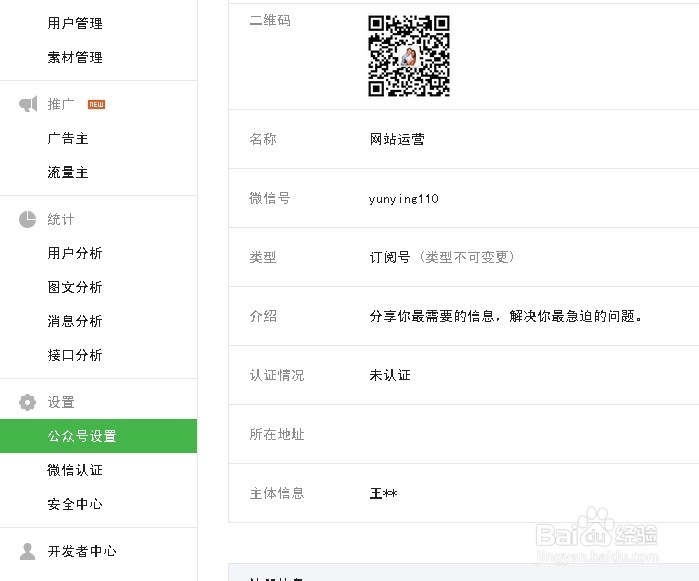Open 接口分析 statistics page
699x581 pixels.
click(x=75, y=355)
